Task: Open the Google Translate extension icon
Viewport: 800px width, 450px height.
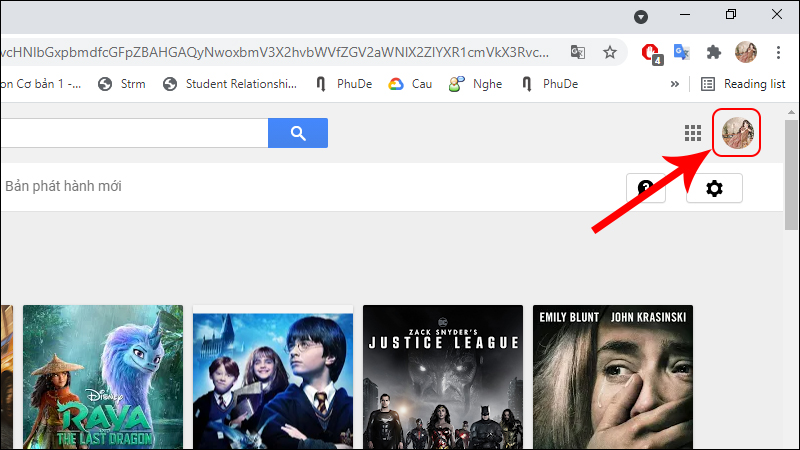Action: 682,52
